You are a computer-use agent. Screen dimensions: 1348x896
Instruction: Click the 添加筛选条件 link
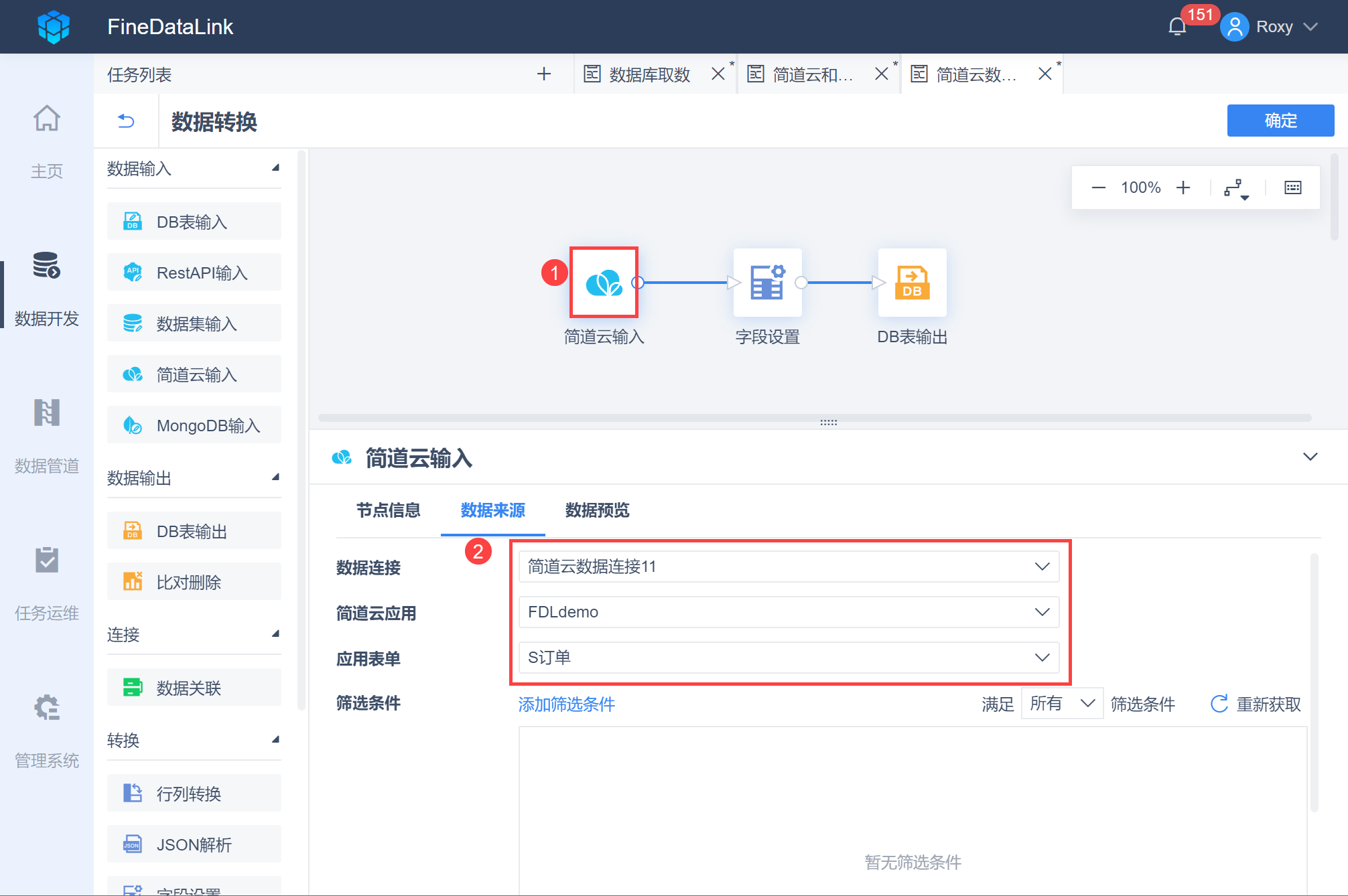point(566,704)
